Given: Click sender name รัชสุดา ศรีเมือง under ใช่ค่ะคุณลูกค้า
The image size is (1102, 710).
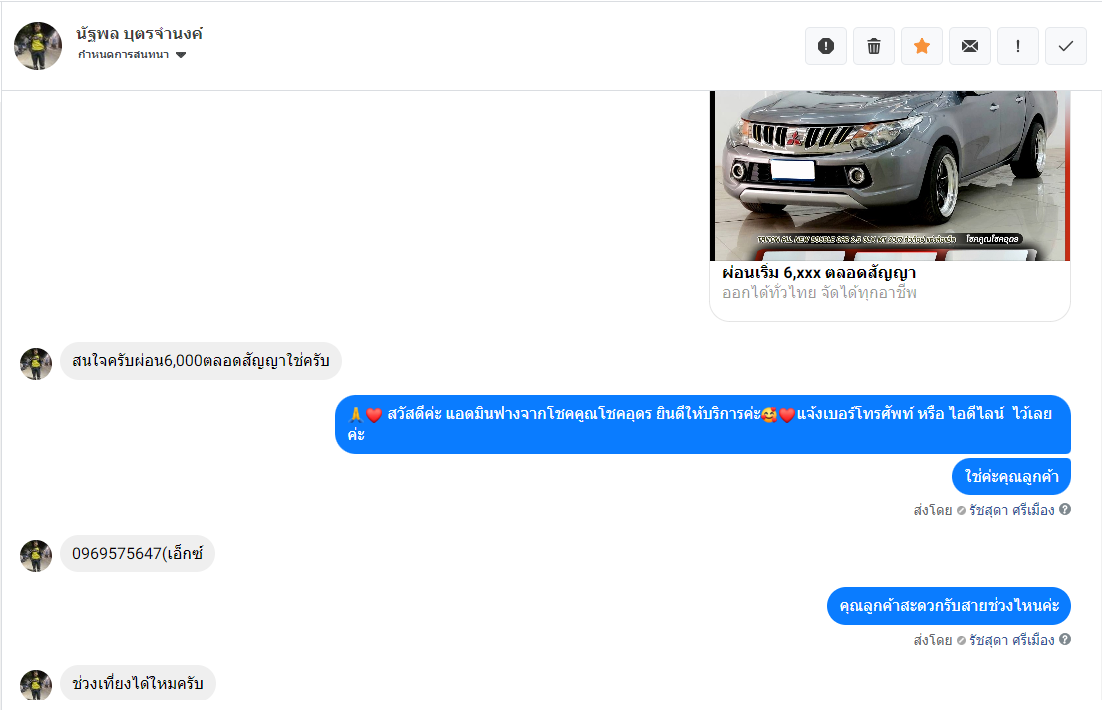Looking at the screenshot, I should tap(1011, 510).
